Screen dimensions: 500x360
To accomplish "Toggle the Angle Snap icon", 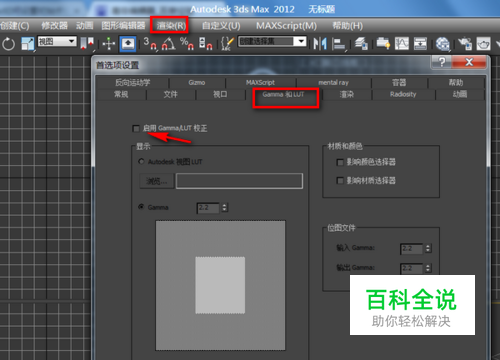I will (x=168, y=44).
